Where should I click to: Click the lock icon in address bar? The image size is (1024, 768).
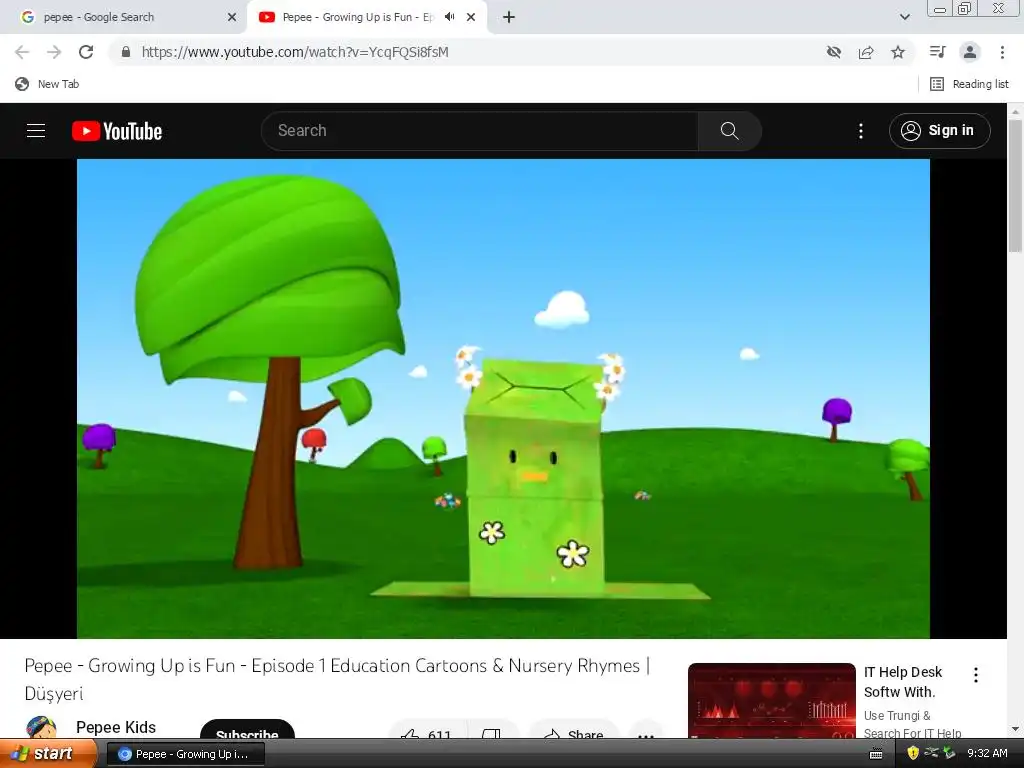click(126, 52)
